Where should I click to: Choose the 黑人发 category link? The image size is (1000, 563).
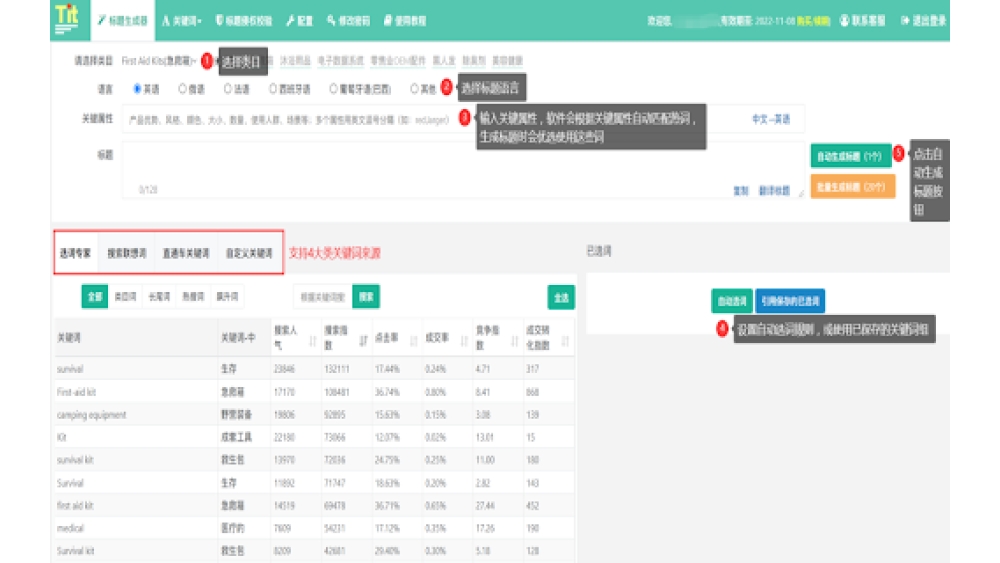(x=444, y=61)
